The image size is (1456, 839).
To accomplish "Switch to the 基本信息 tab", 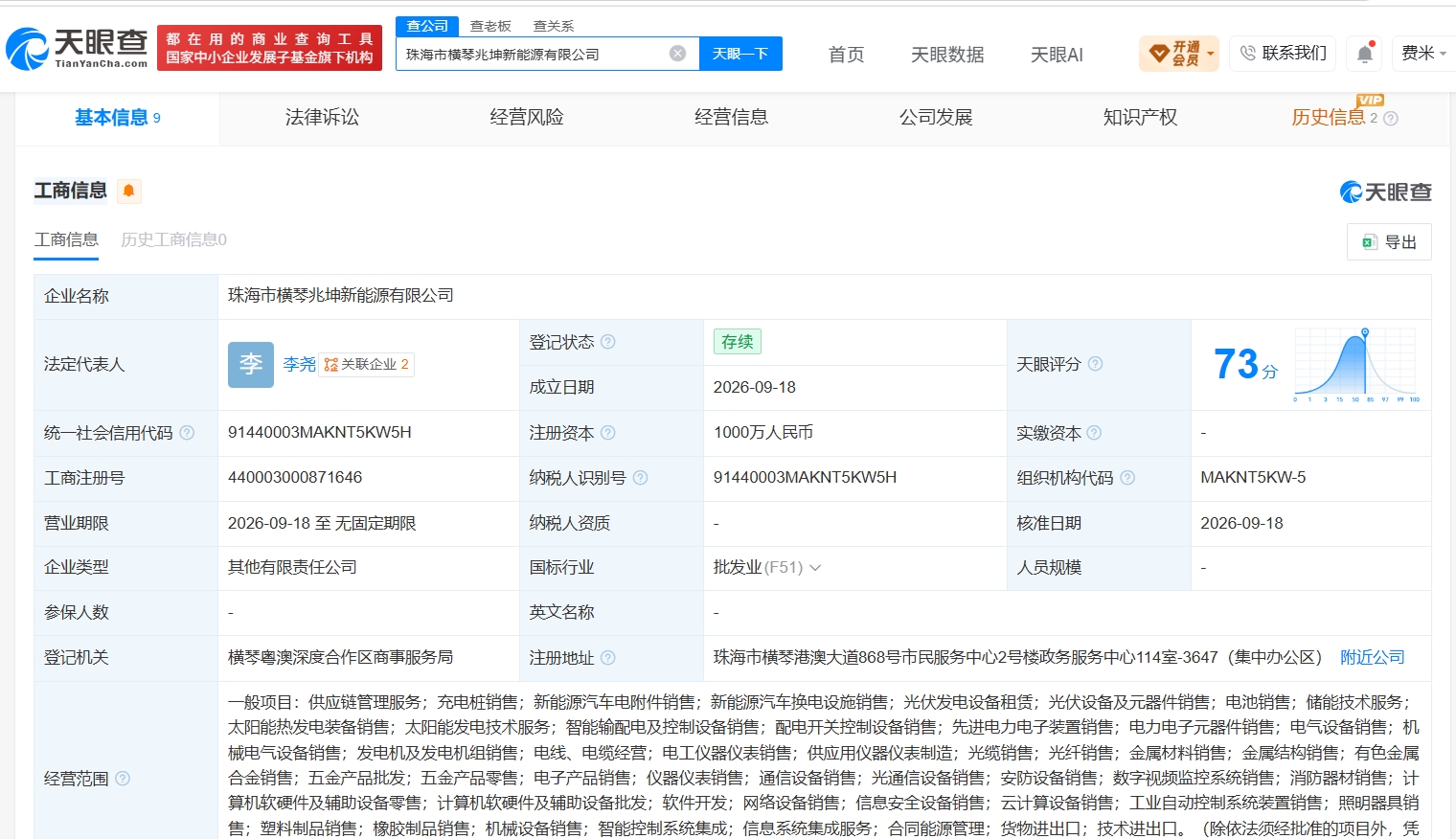I will tap(118, 118).
